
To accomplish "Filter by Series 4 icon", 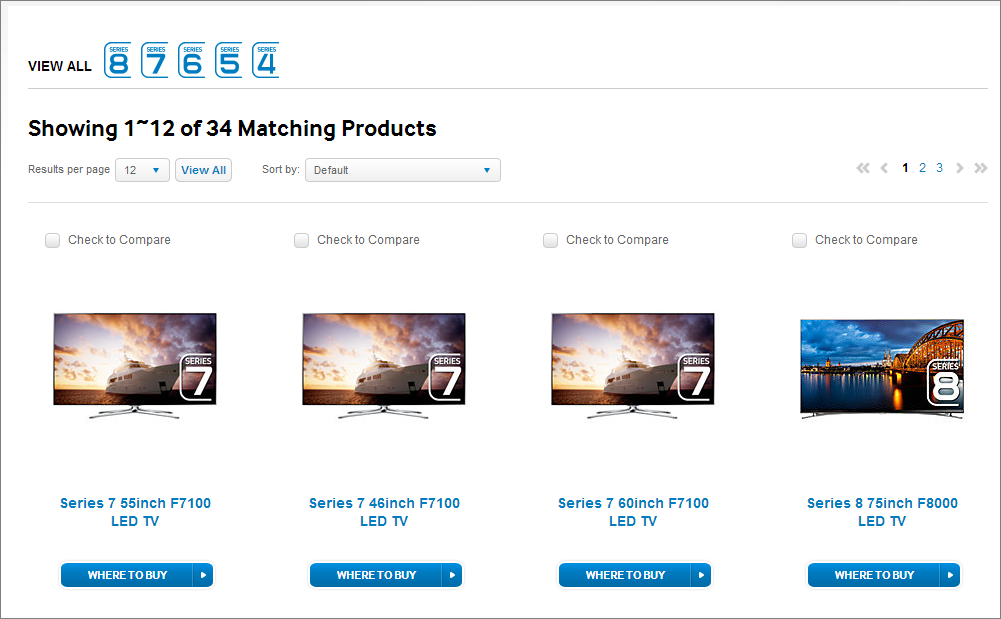I will point(266,61).
